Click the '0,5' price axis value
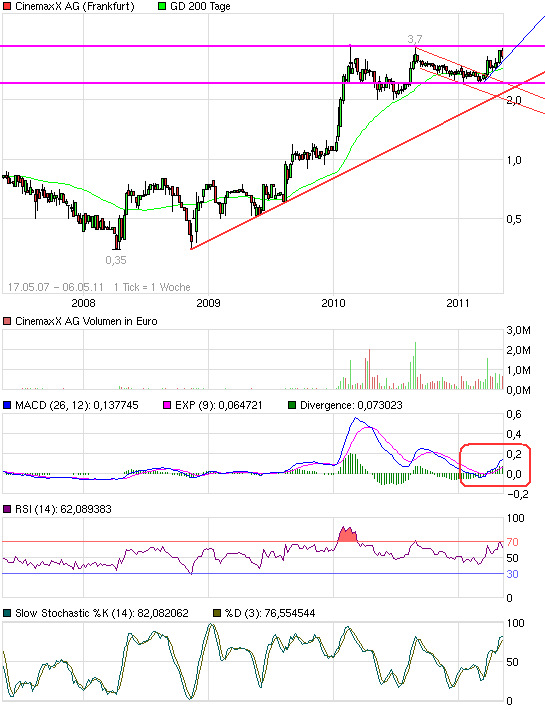 click(514, 219)
